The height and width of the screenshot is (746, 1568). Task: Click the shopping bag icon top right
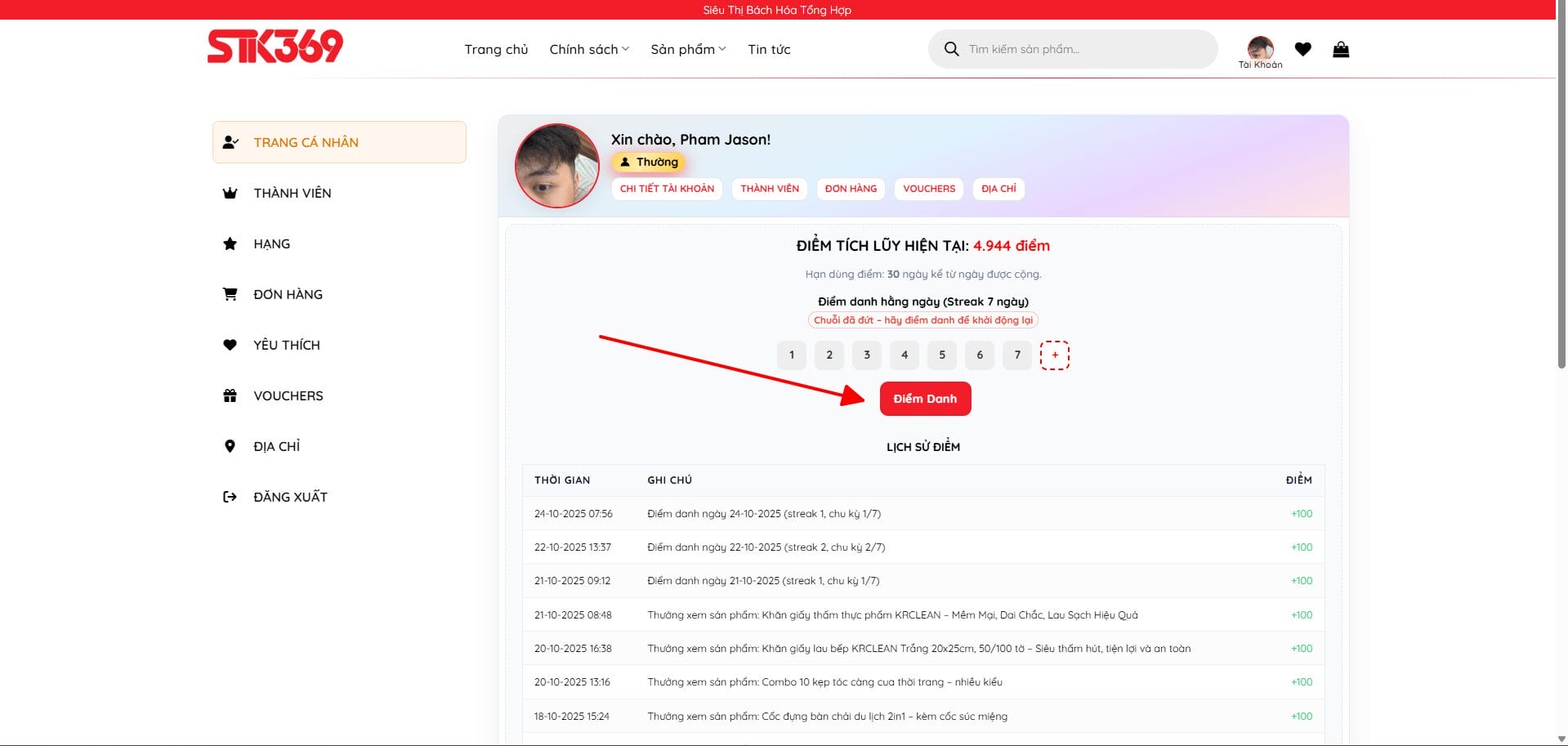pyautogui.click(x=1340, y=49)
